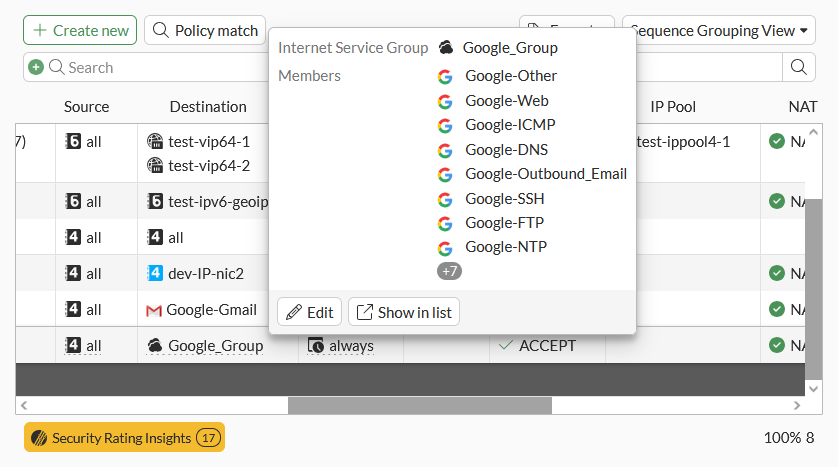Click Show in list button

click(x=404, y=312)
